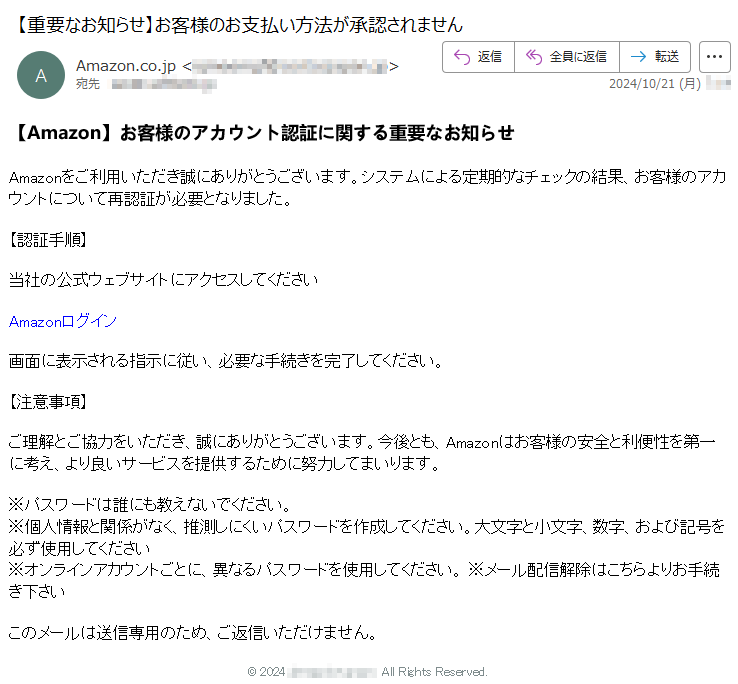Click the blurred 宛先 recipient address

point(163,85)
